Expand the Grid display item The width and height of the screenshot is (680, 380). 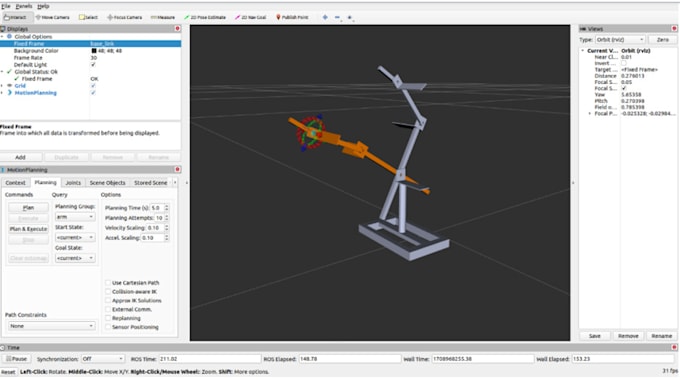(2, 86)
